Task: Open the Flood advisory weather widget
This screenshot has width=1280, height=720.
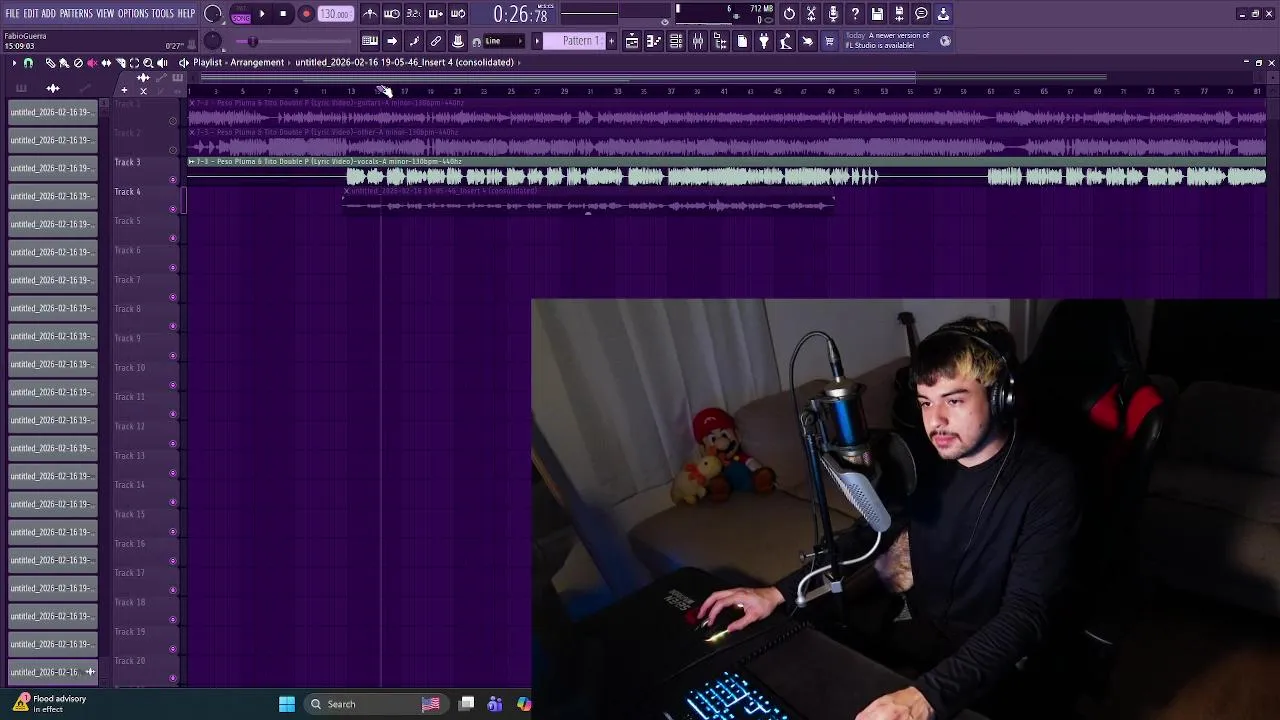Action: coord(50,703)
